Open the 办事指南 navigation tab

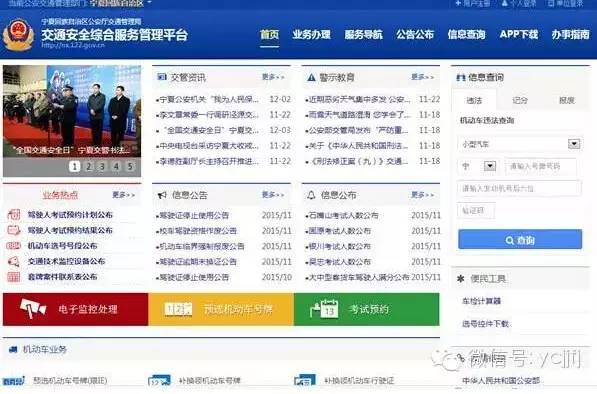(570, 35)
